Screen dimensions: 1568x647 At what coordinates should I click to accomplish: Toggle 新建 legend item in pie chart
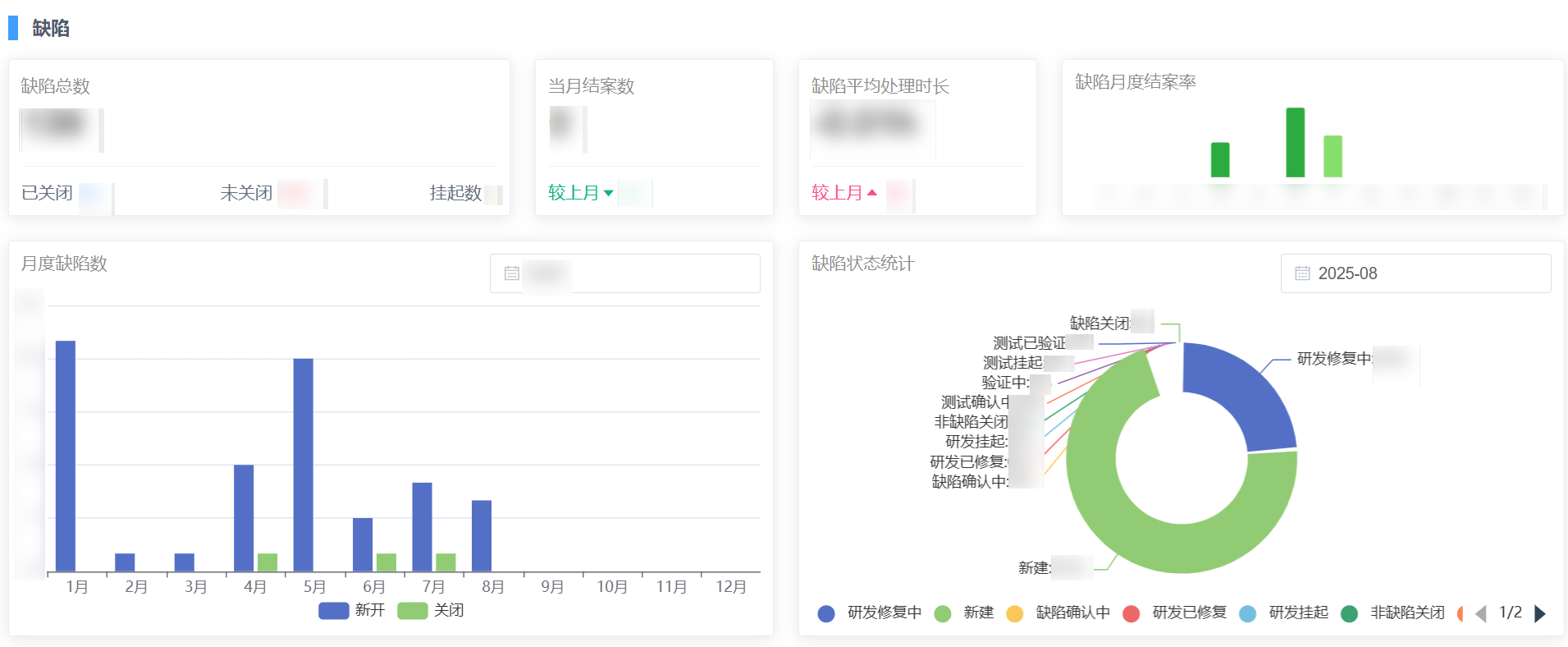964,613
